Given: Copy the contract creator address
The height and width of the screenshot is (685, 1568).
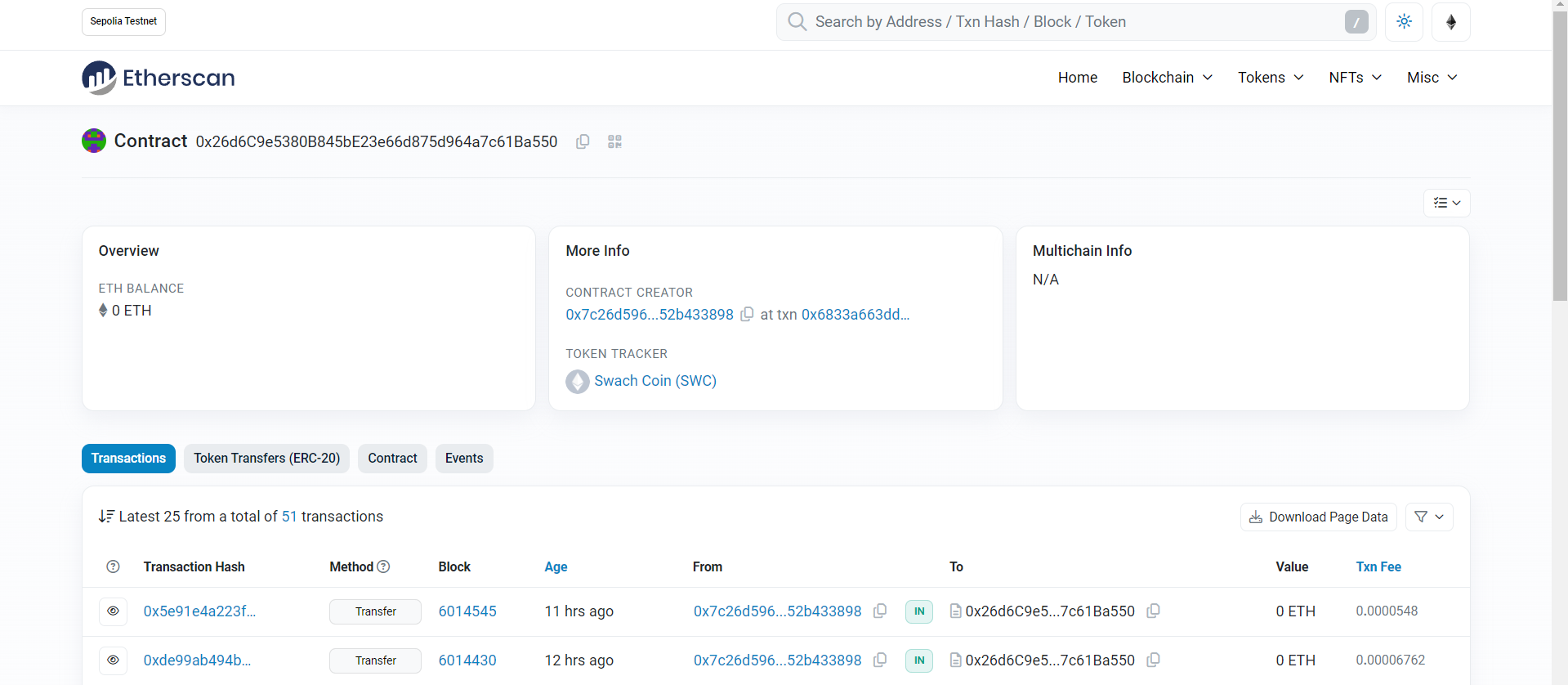Looking at the screenshot, I should coord(747,315).
